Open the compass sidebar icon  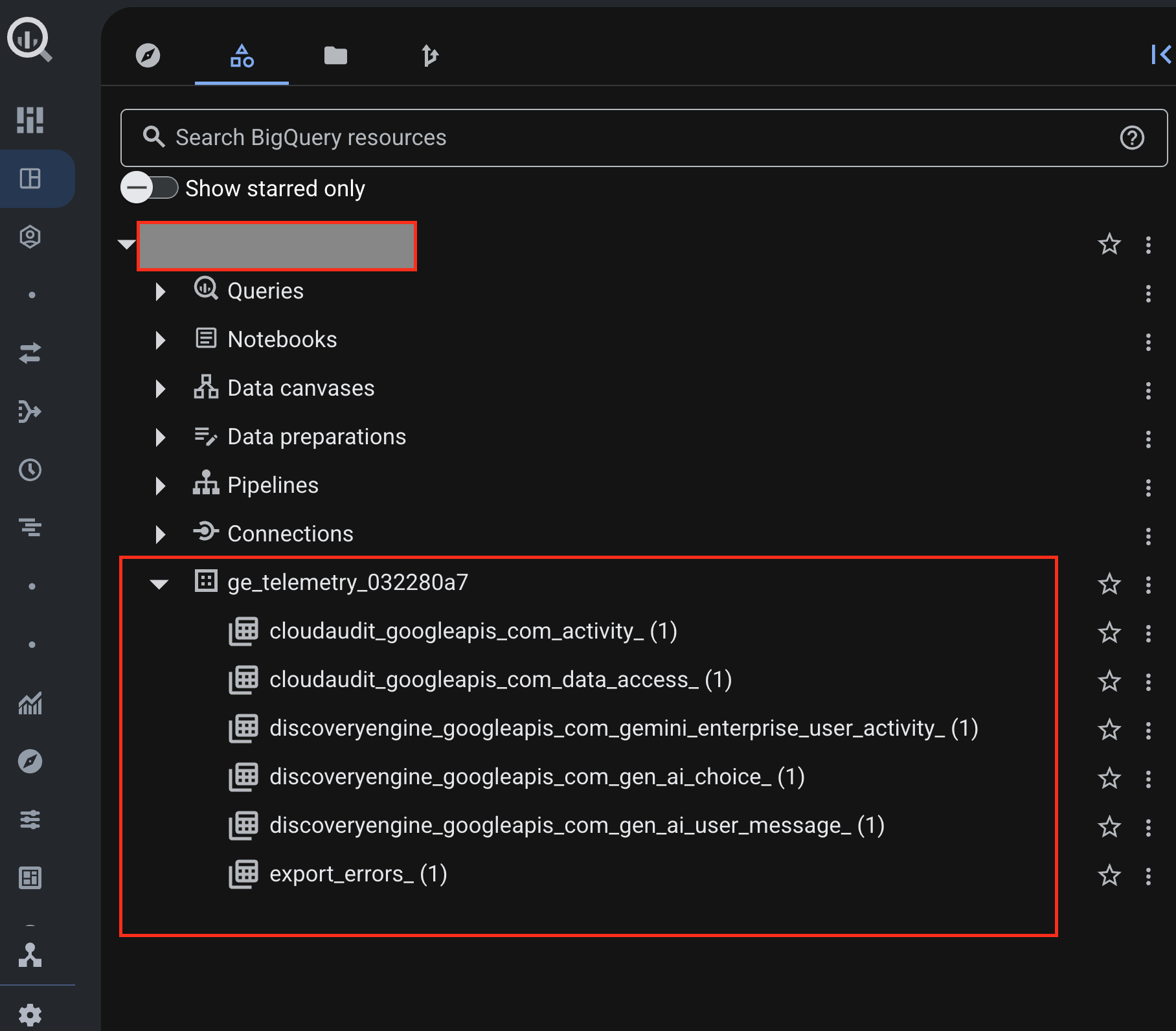tap(30, 761)
